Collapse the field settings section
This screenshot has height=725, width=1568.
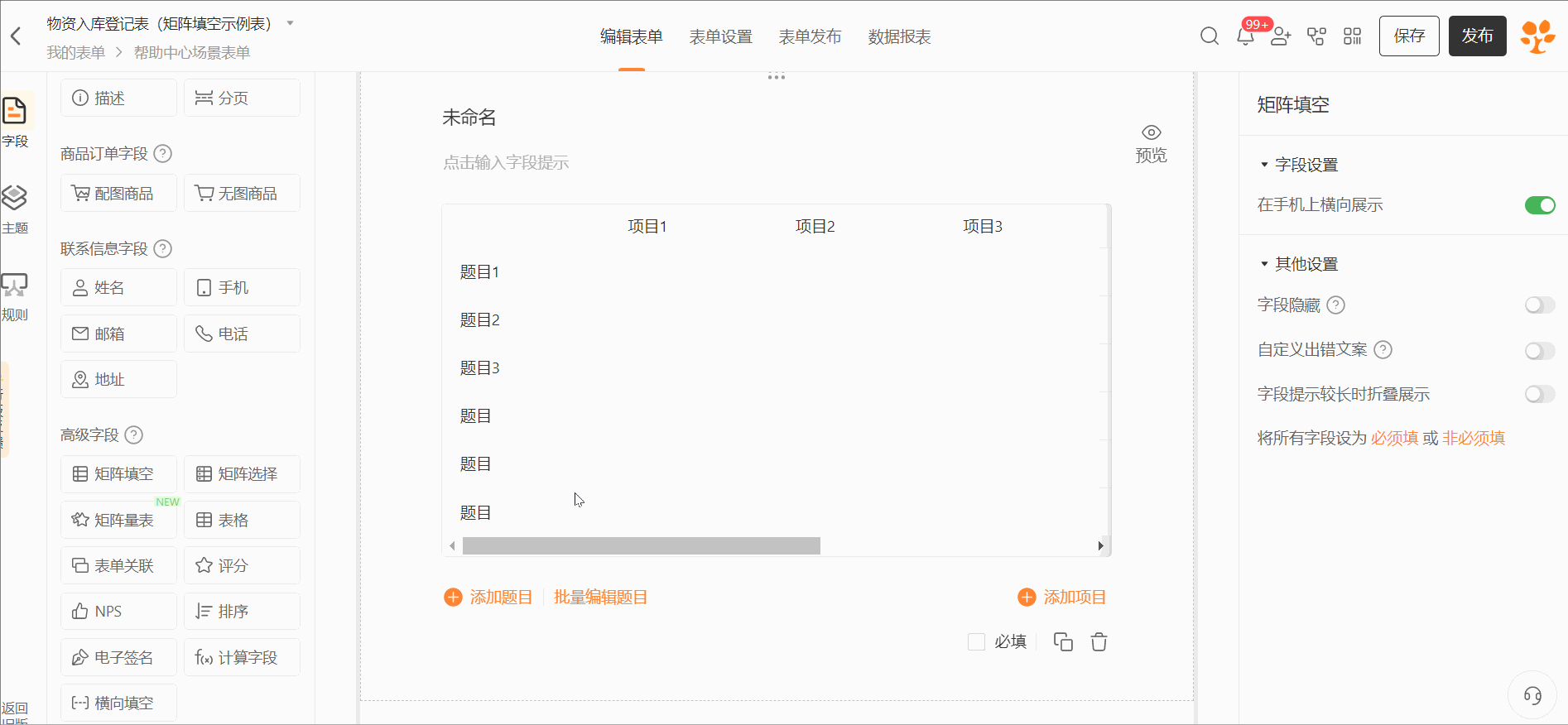point(1264,165)
